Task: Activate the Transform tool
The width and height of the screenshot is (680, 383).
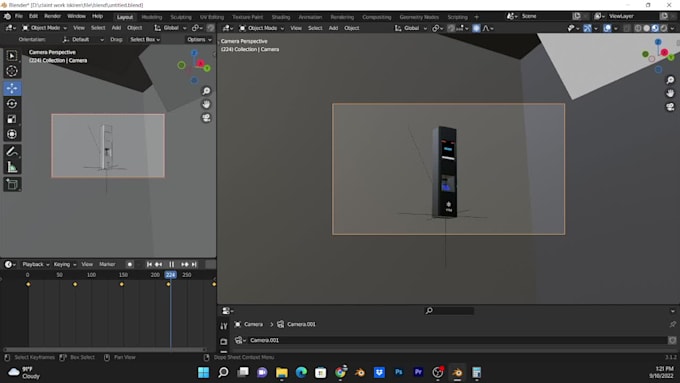Action: (x=12, y=134)
